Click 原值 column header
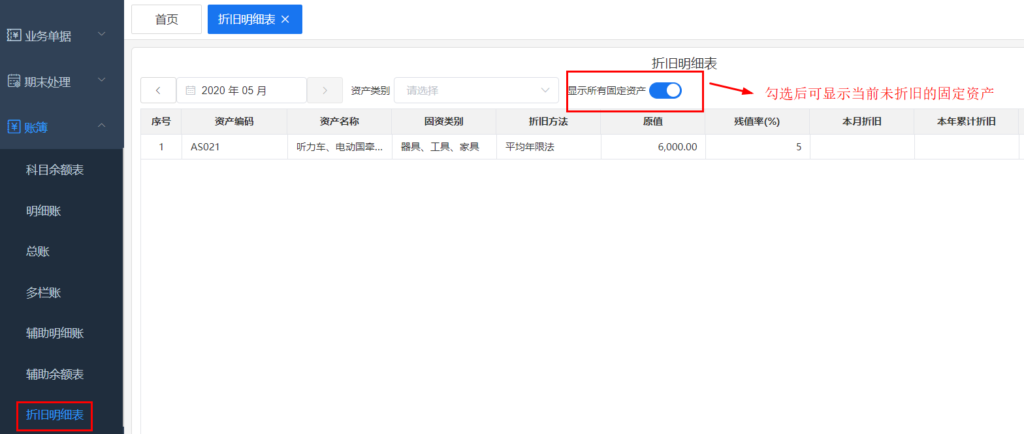 click(x=653, y=121)
